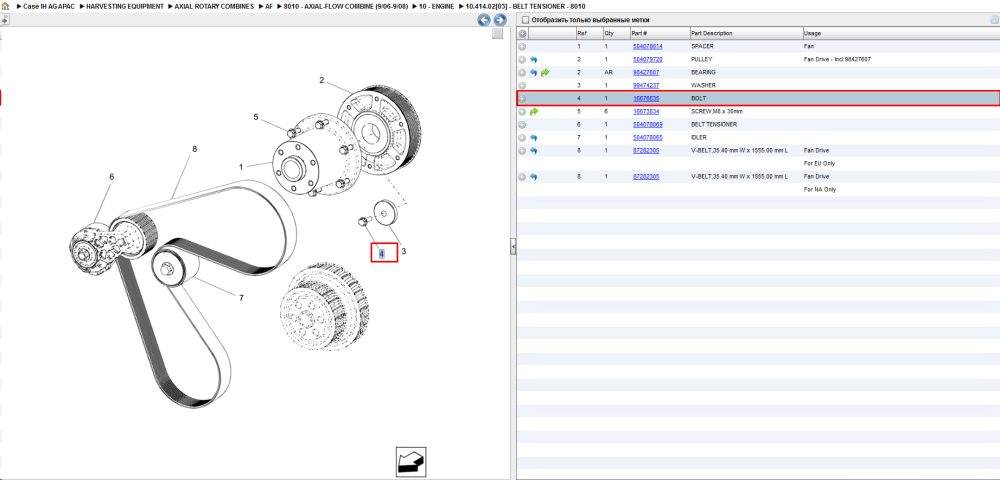
Task: Open WASHER part number 99474237 link
Action: click(645, 85)
